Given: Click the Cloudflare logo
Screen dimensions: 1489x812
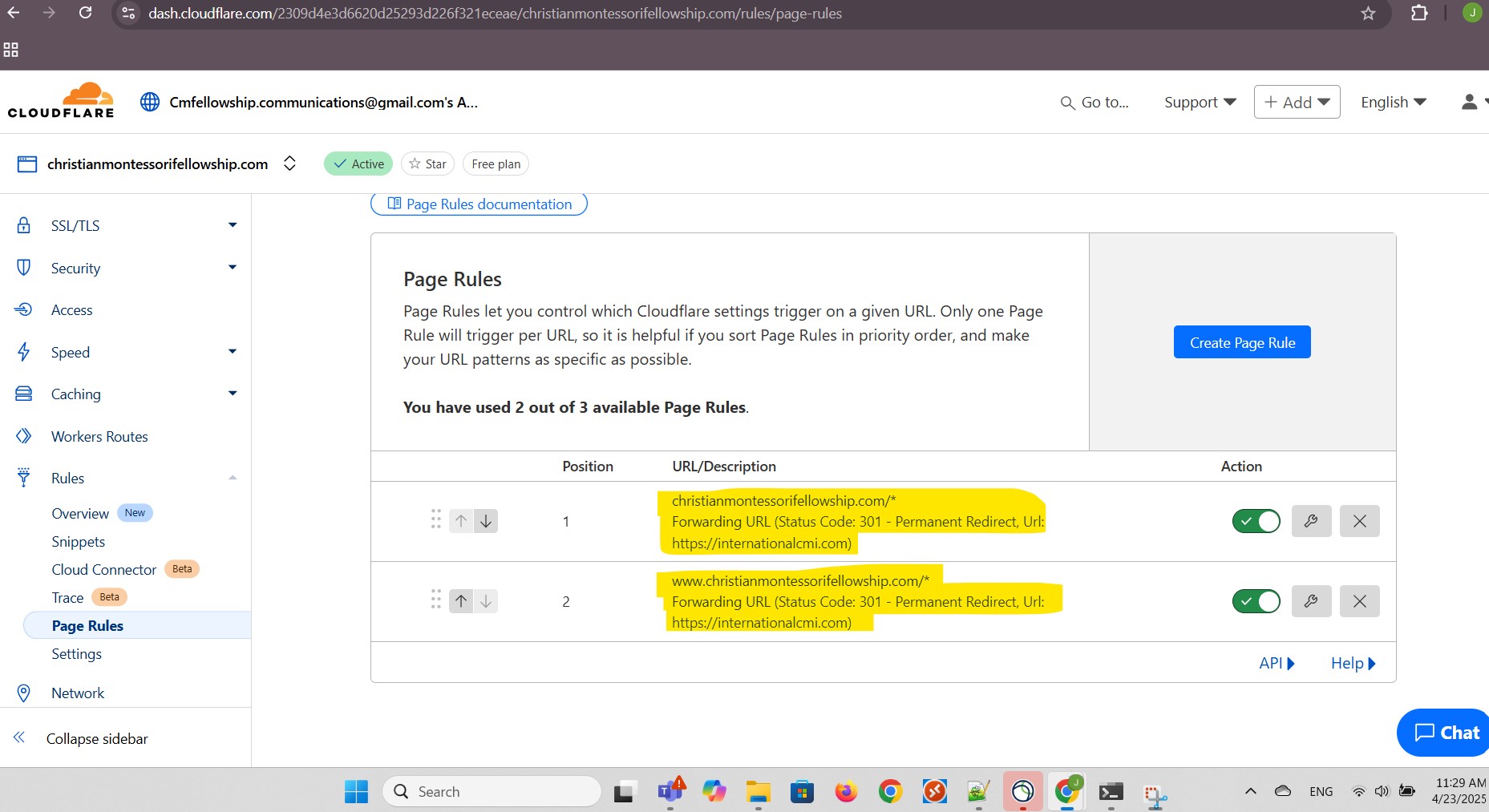Looking at the screenshot, I should [x=61, y=101].
